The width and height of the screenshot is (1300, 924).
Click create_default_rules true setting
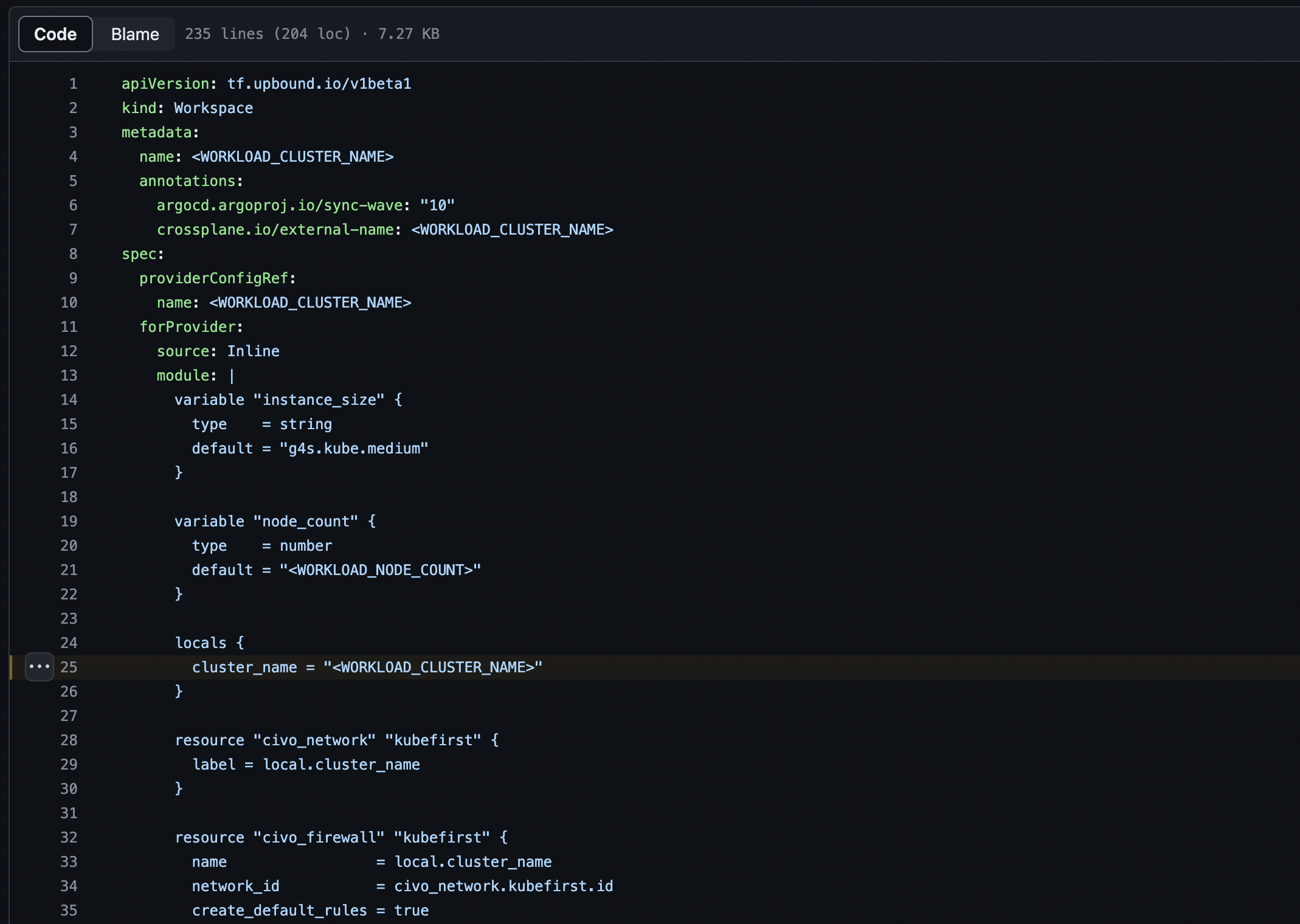(311, 911)
